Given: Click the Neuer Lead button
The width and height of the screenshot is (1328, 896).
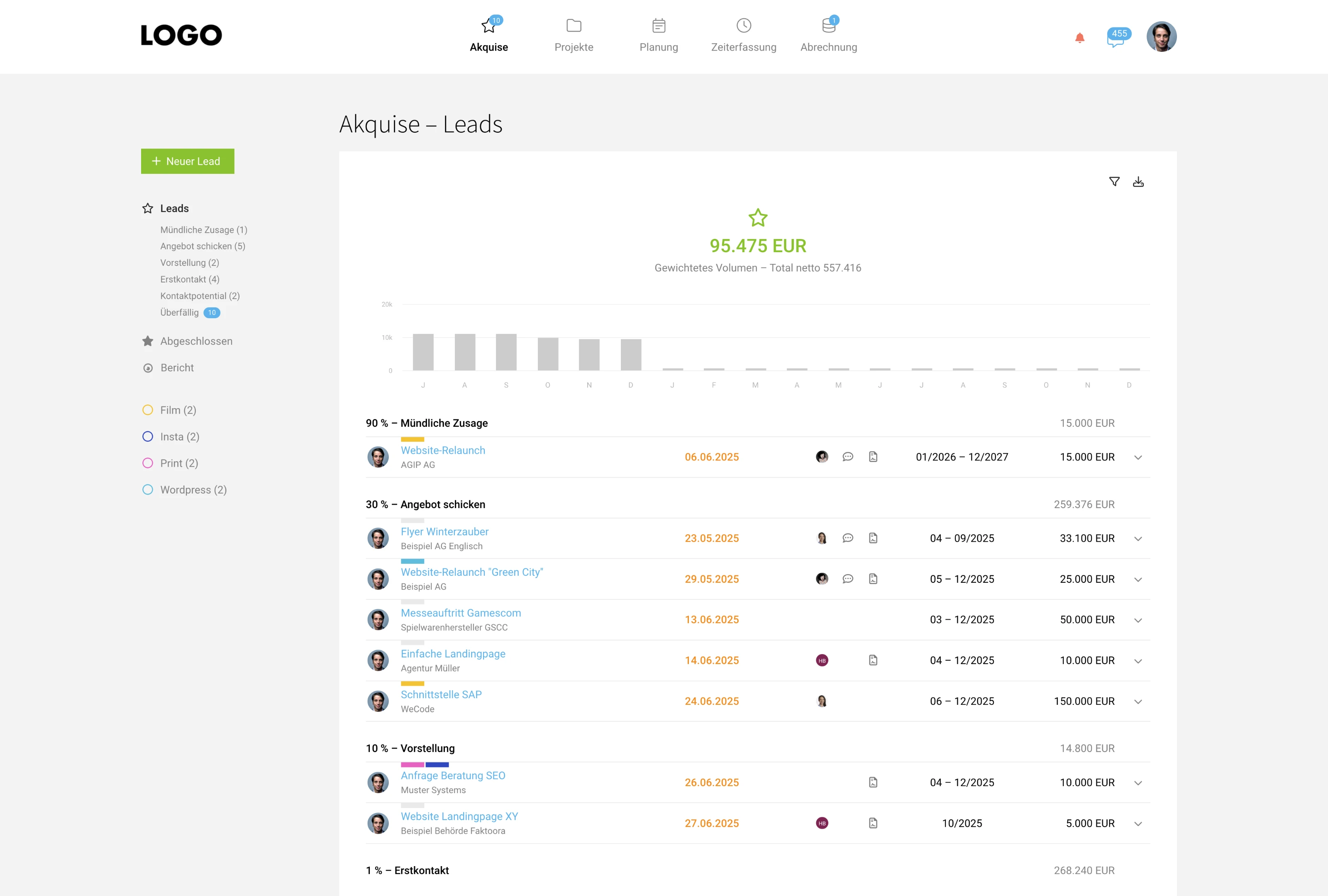Looking at the screenshot, I should [x=188, y=161].
